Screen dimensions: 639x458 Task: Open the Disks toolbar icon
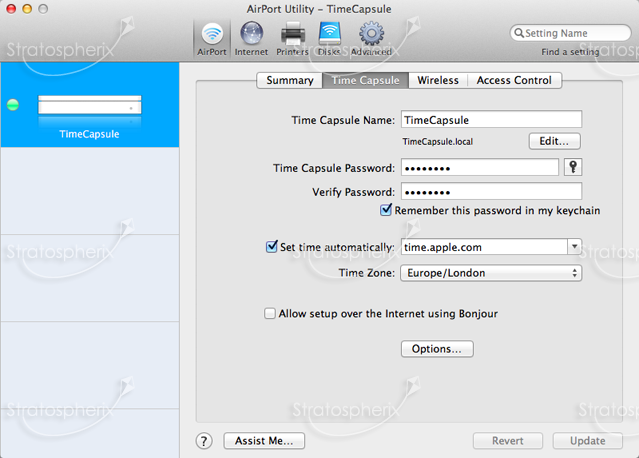(329, 39)
